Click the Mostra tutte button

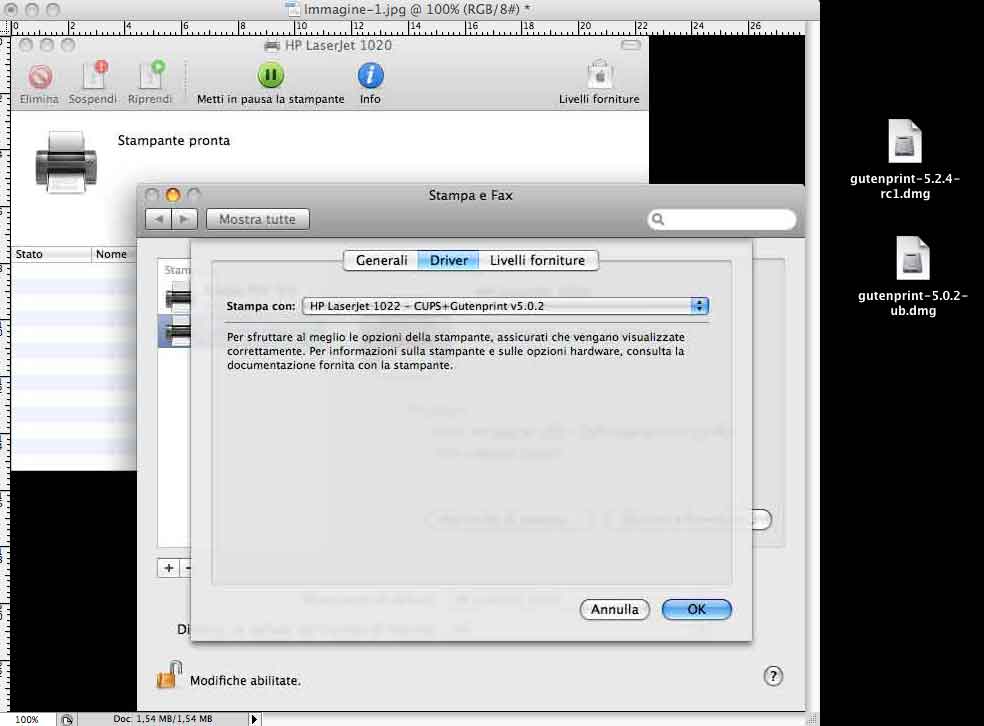(x=257, y=219)
